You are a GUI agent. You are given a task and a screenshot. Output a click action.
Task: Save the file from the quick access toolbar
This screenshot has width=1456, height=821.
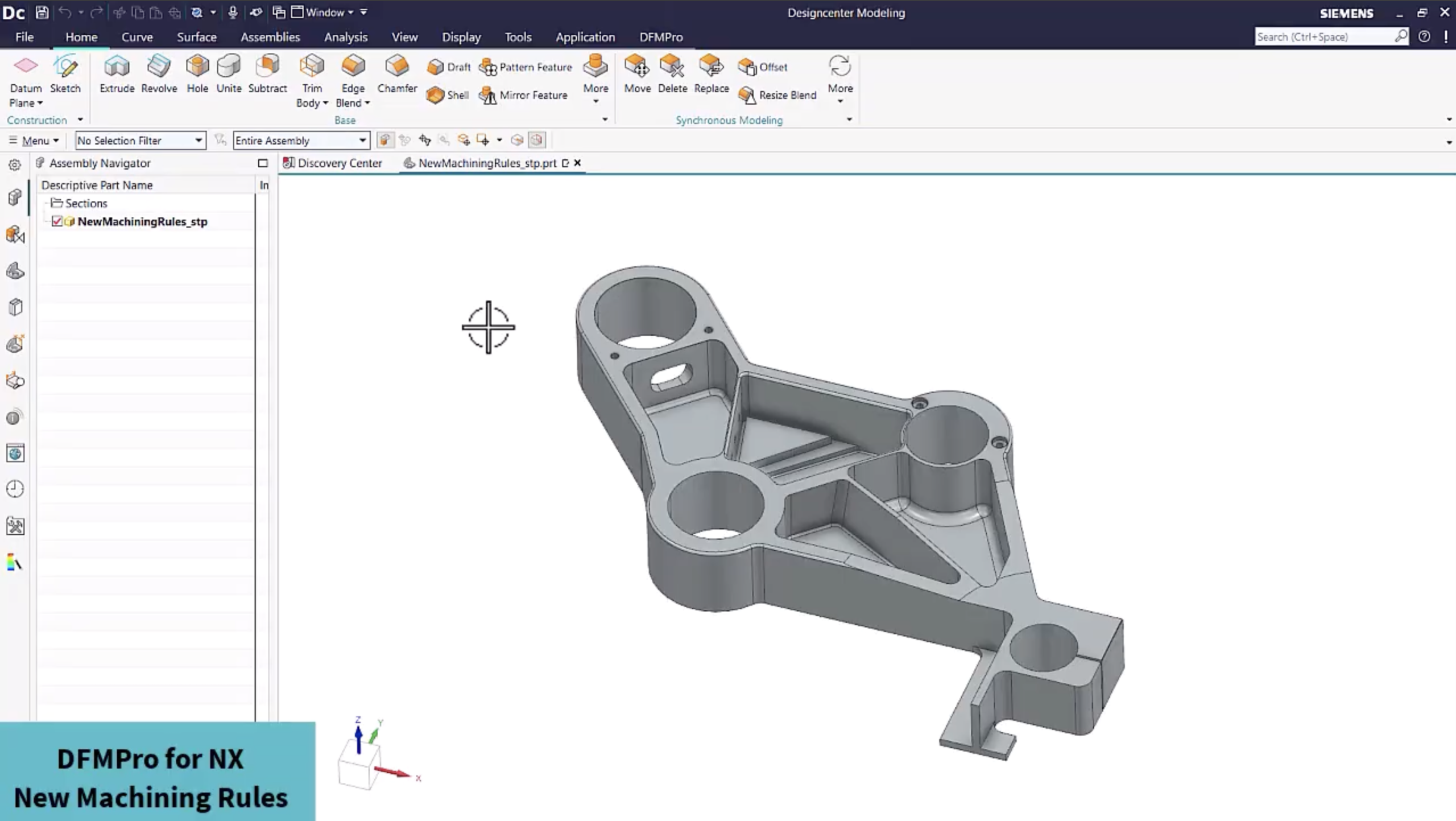click(42, 12)
